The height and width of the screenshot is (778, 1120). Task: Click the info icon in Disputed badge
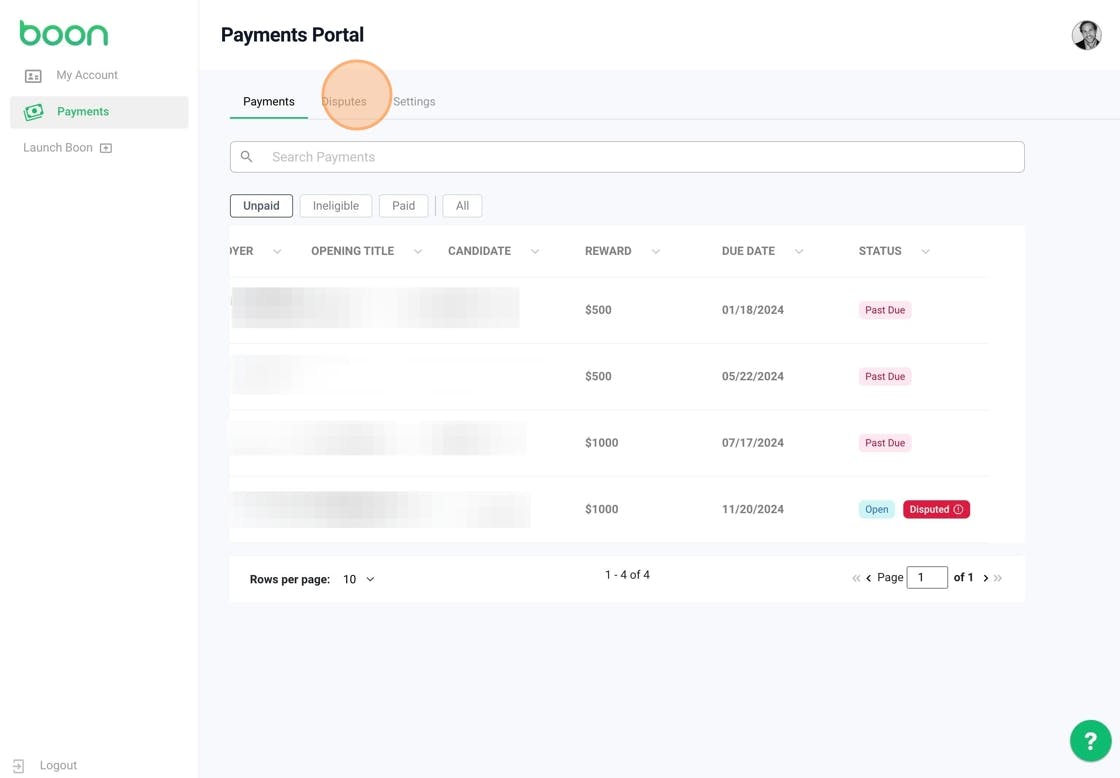[959, 509]
